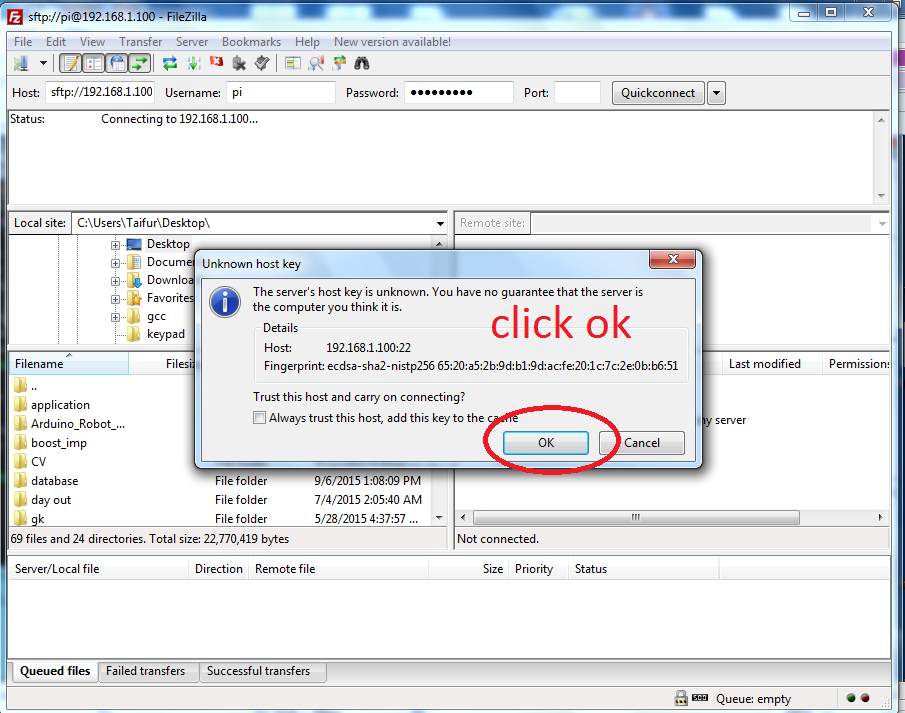
Task: Select the keypad folder in tree
Action: (x=166, y=334)
